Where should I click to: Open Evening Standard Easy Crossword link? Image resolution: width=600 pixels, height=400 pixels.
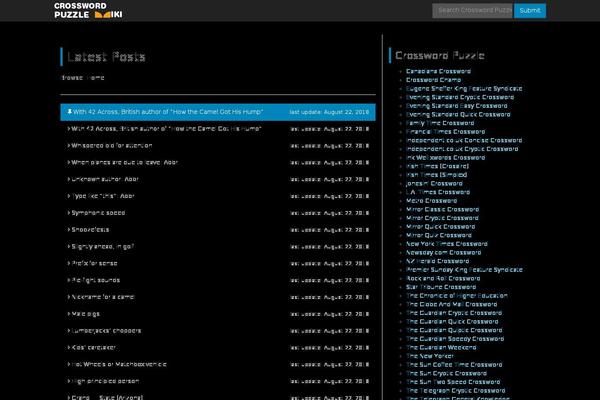[457, 106]
